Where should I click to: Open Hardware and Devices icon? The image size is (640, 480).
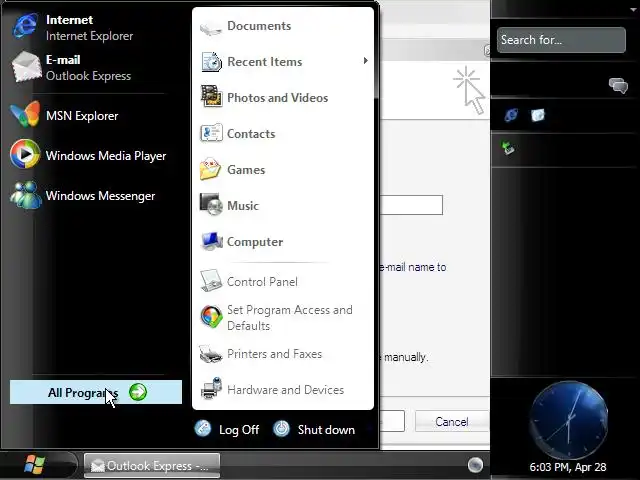(x=211, y=389)
